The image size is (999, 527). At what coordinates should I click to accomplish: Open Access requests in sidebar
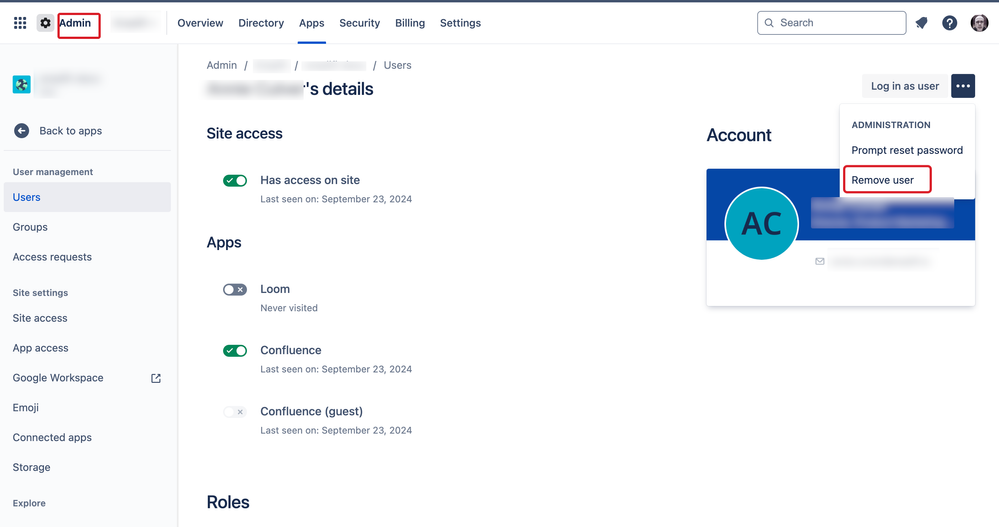pos(52,257)
